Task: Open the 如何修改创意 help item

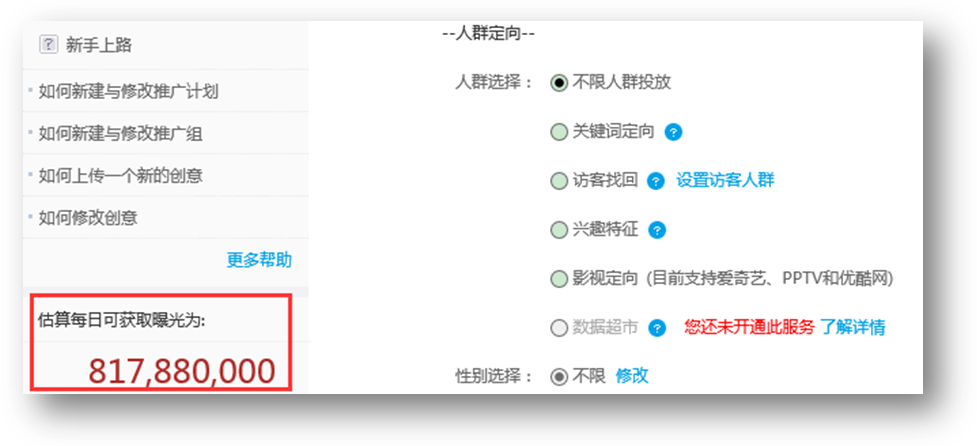Action: 88,218
